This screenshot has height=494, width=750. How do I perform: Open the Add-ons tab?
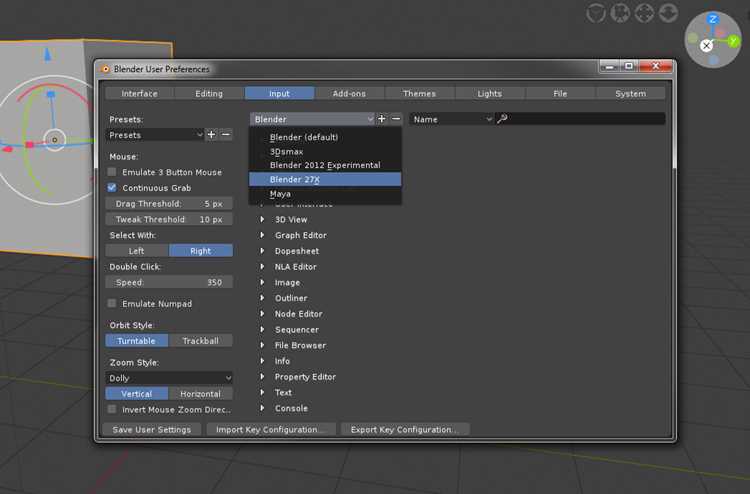point(349,93)
